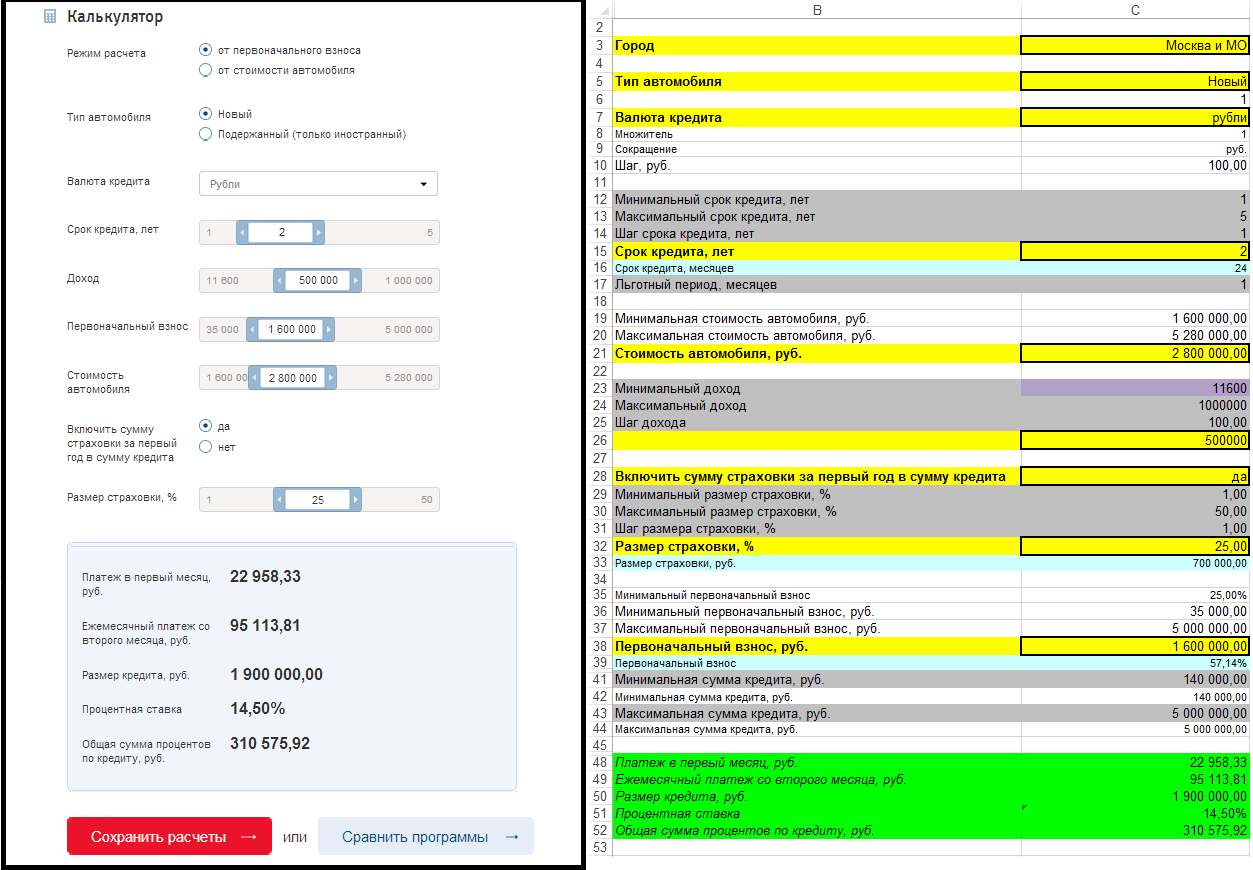Decrease income with left arrow on Доход slider
This screenshot has width=1253, height=870.
pos(279,281)
